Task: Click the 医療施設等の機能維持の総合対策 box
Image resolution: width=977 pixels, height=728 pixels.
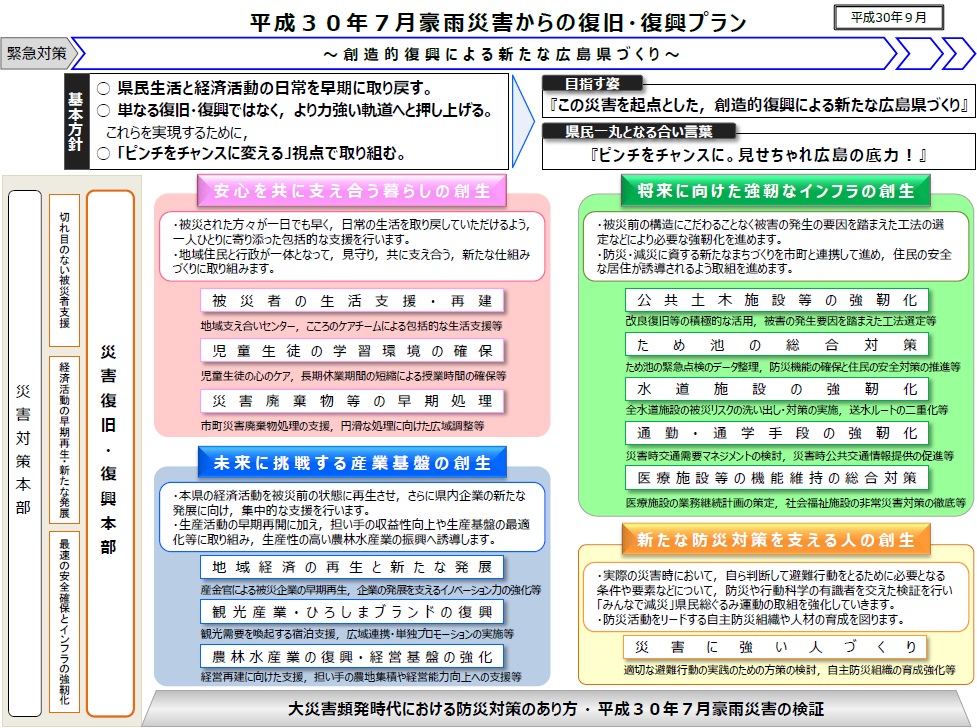Action: coord(777,478)
